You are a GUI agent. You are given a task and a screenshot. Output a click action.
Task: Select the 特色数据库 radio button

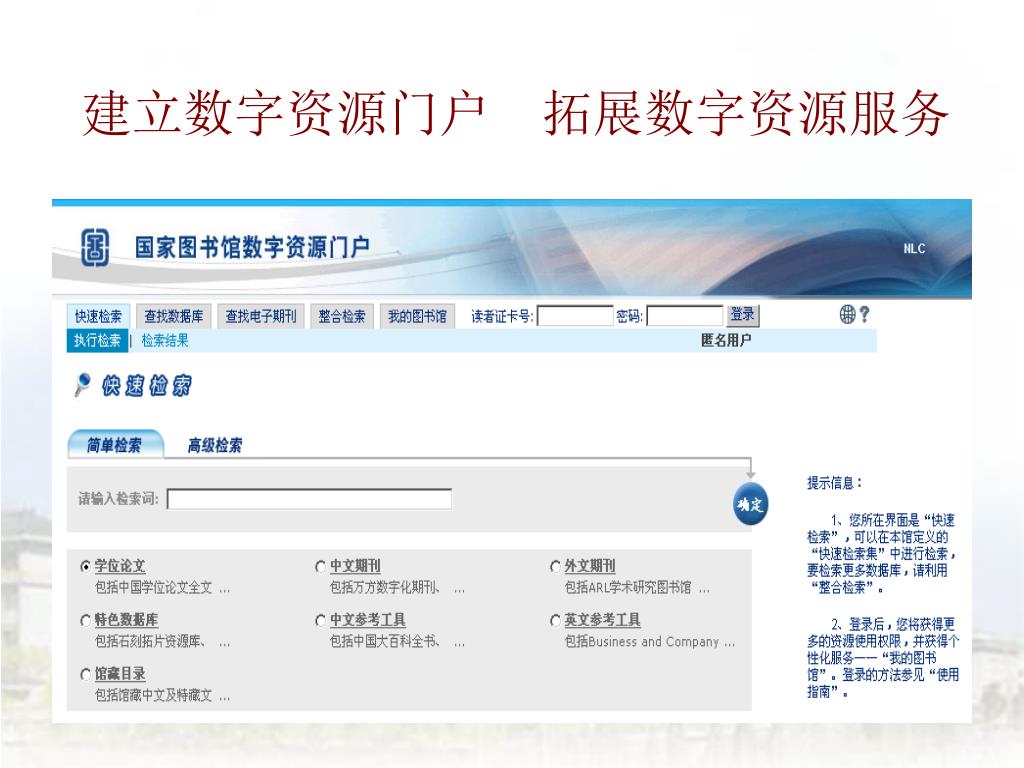click(x=86, y=620)
